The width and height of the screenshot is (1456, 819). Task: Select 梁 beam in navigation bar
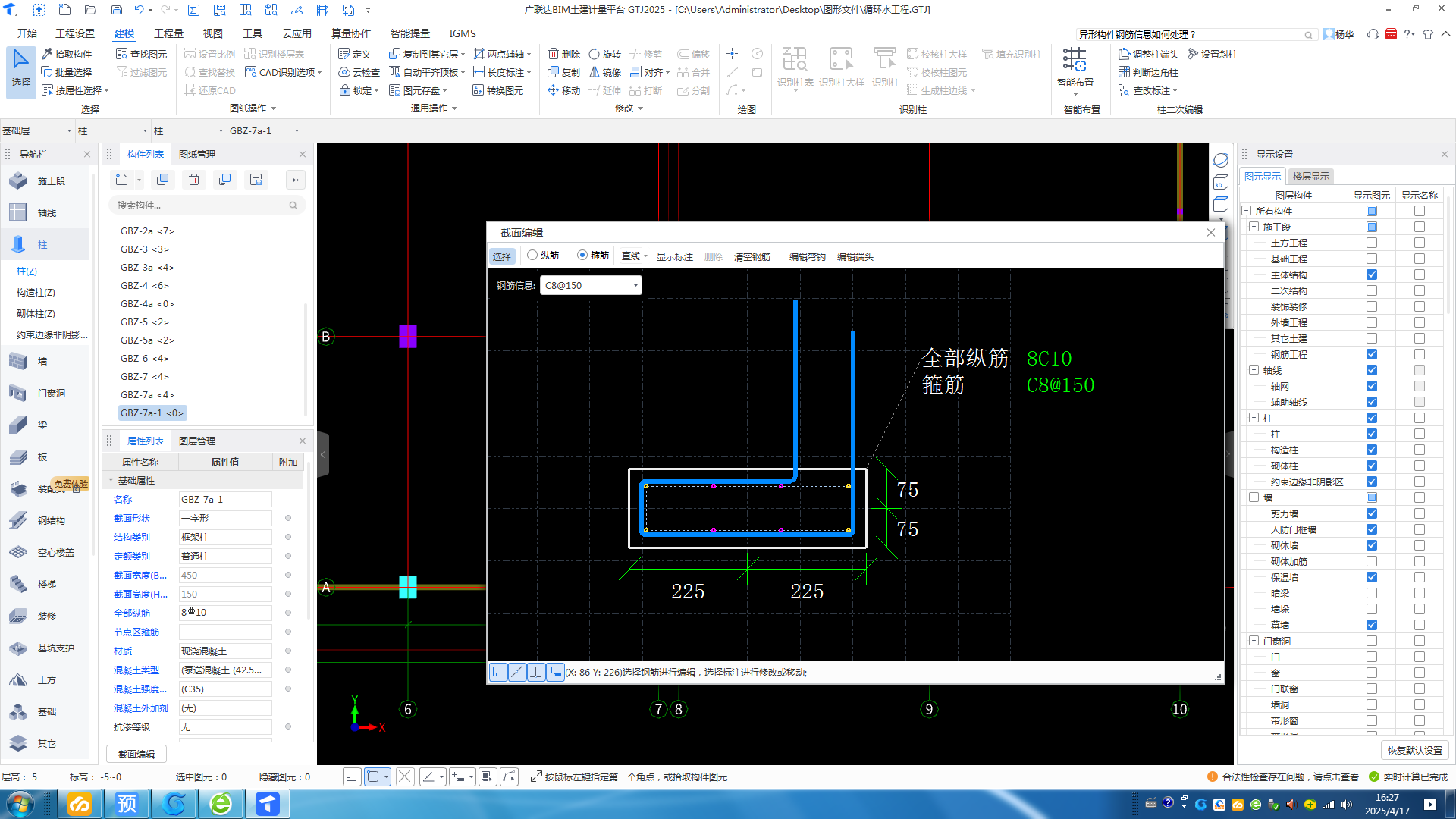pyautogui.click(x=42, y=425)
